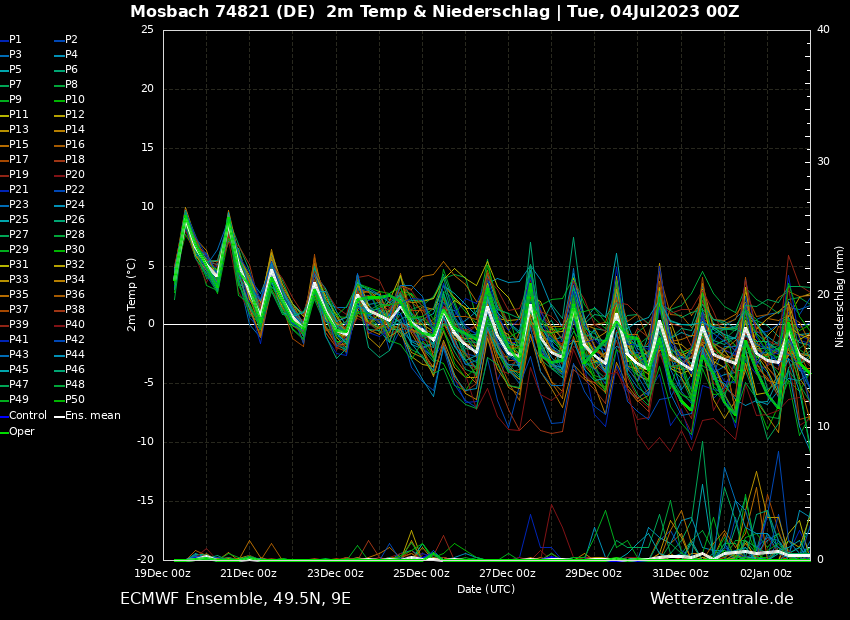This screenshot has width=850, height=620.
Task: Click the 2m Temp (°C) axis label
Action: 131,294
